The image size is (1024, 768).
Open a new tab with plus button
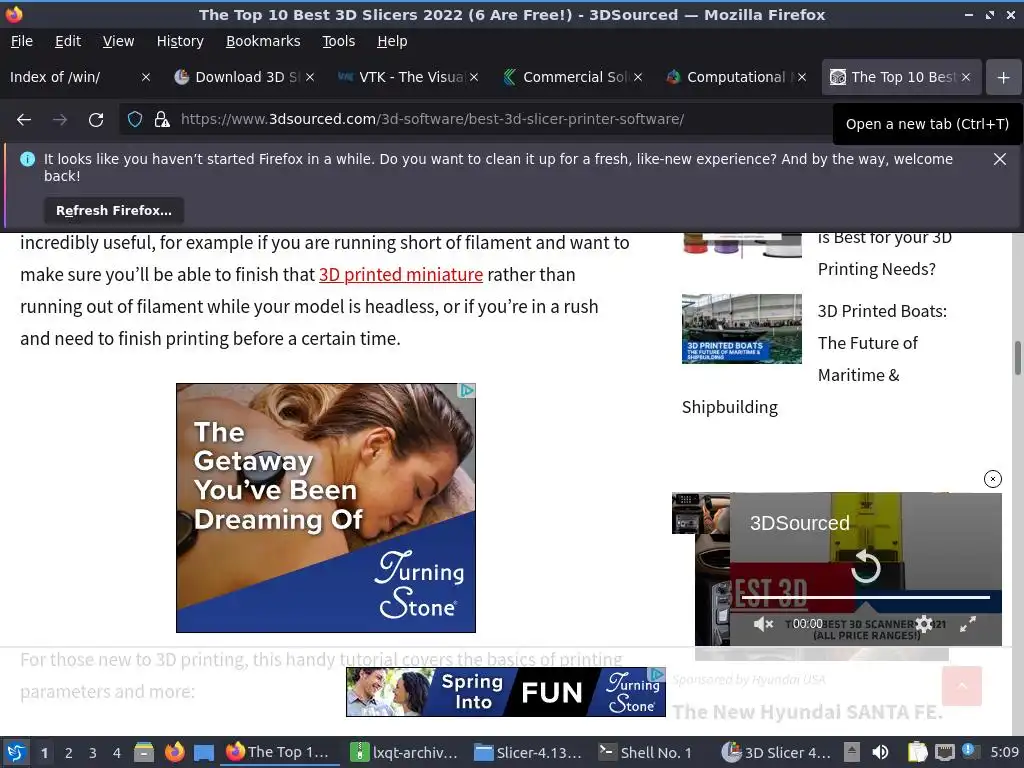pos(1003,78)
